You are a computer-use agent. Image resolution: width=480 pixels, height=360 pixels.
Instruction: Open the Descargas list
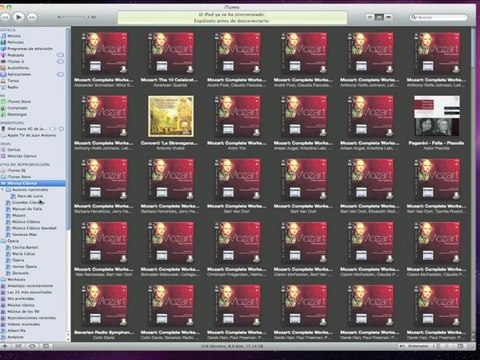click(17, 114)
